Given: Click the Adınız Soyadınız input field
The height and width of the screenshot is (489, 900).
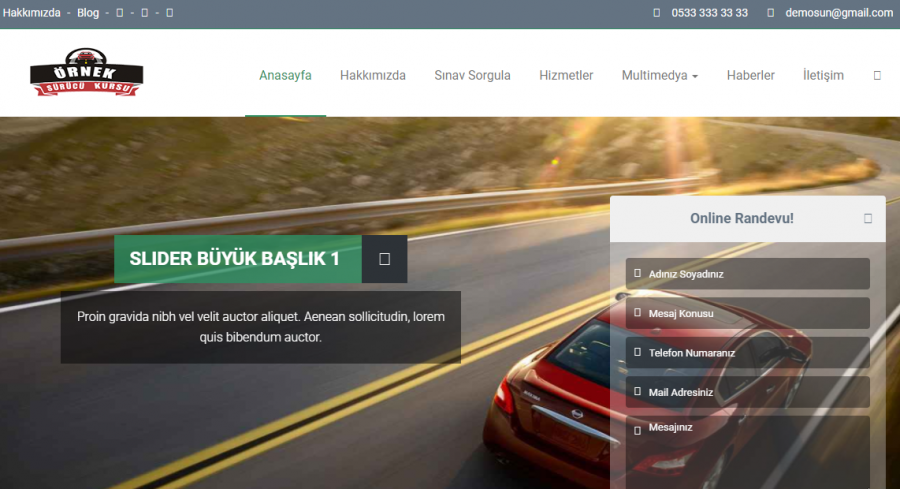Looking at the screenshot, I should point(748,274).
